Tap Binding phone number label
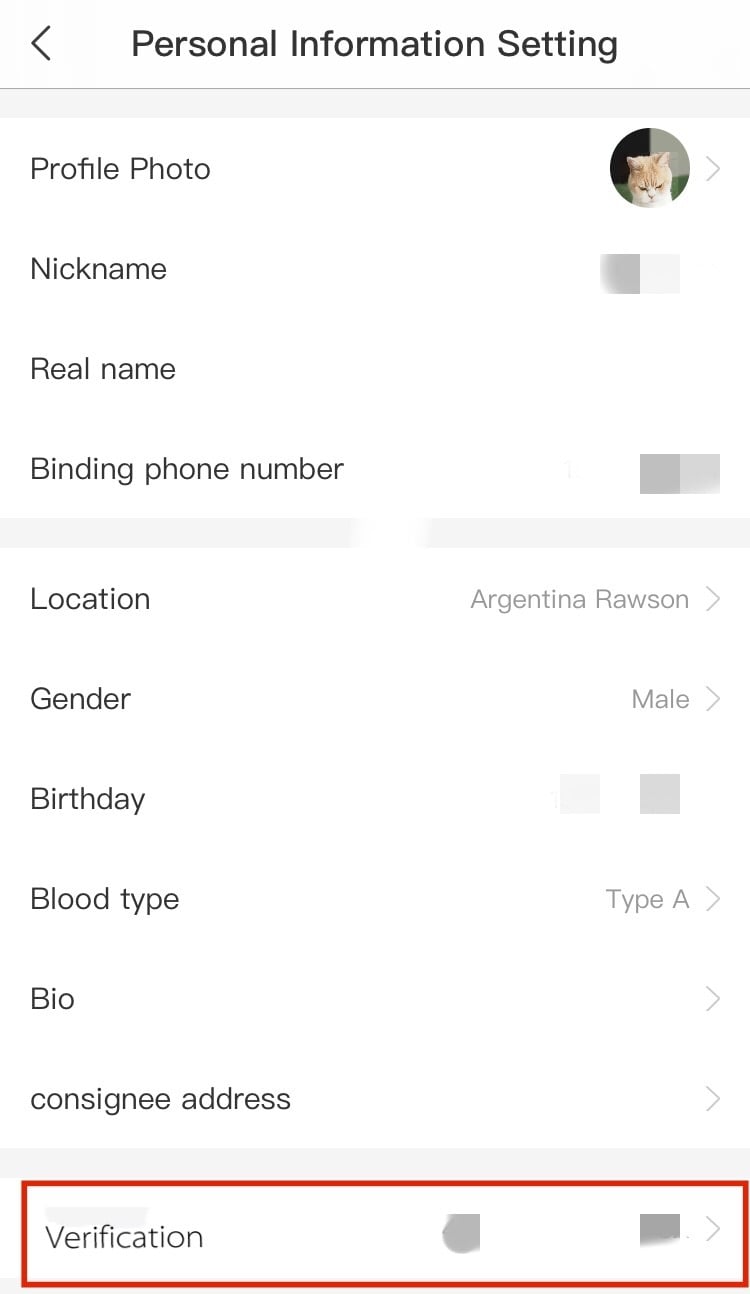The height and width of the screenshot is (1294, 750). point(187,469)
